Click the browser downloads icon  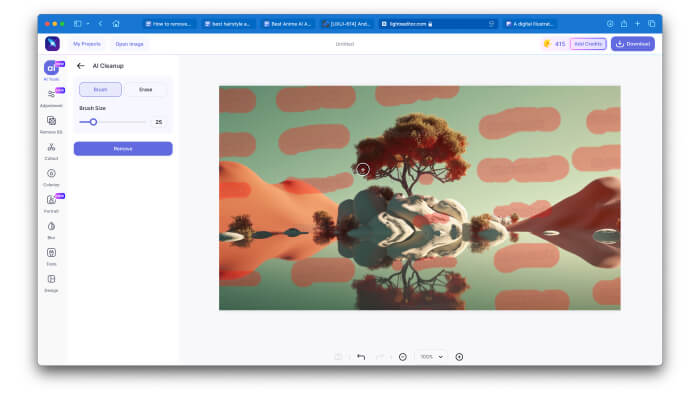tap(610, 24)
